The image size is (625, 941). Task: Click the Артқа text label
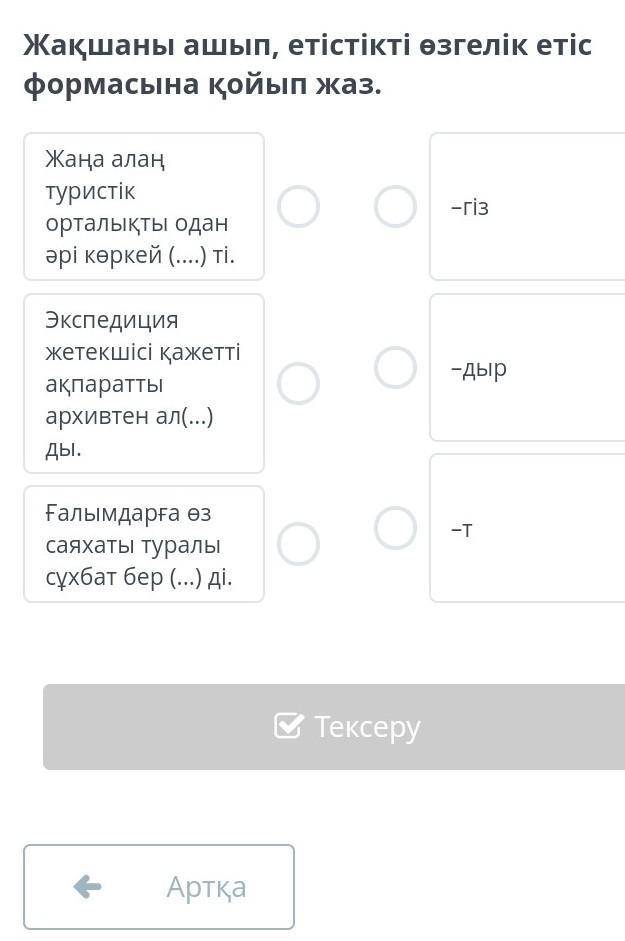206,887
